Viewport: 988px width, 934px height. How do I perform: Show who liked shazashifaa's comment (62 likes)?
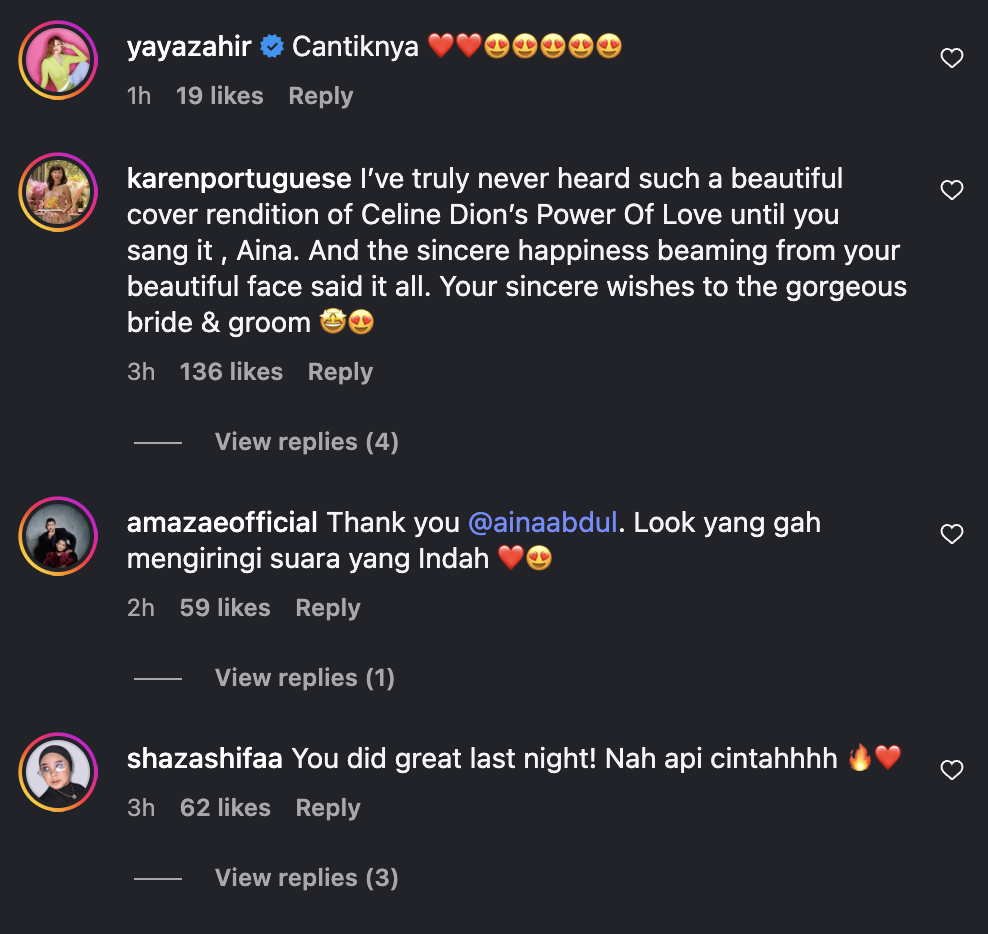click(x=225, y=808)
